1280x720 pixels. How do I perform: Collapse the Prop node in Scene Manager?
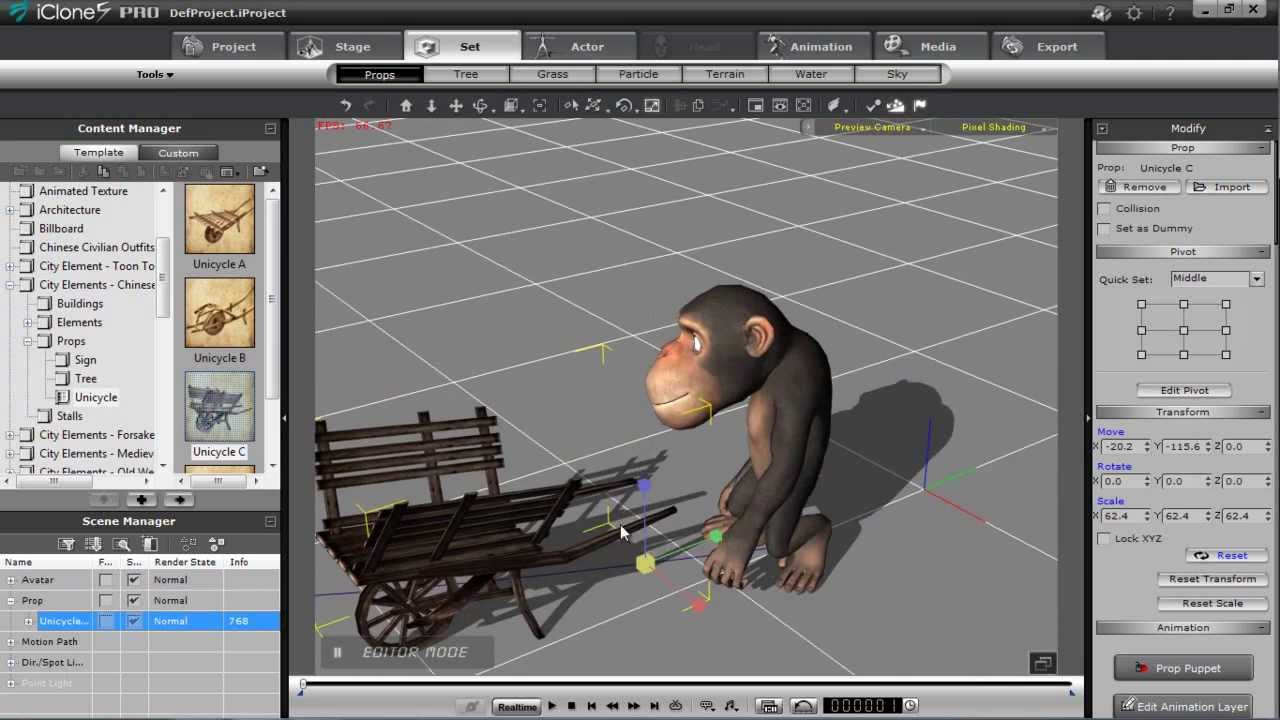pos(11,600)
